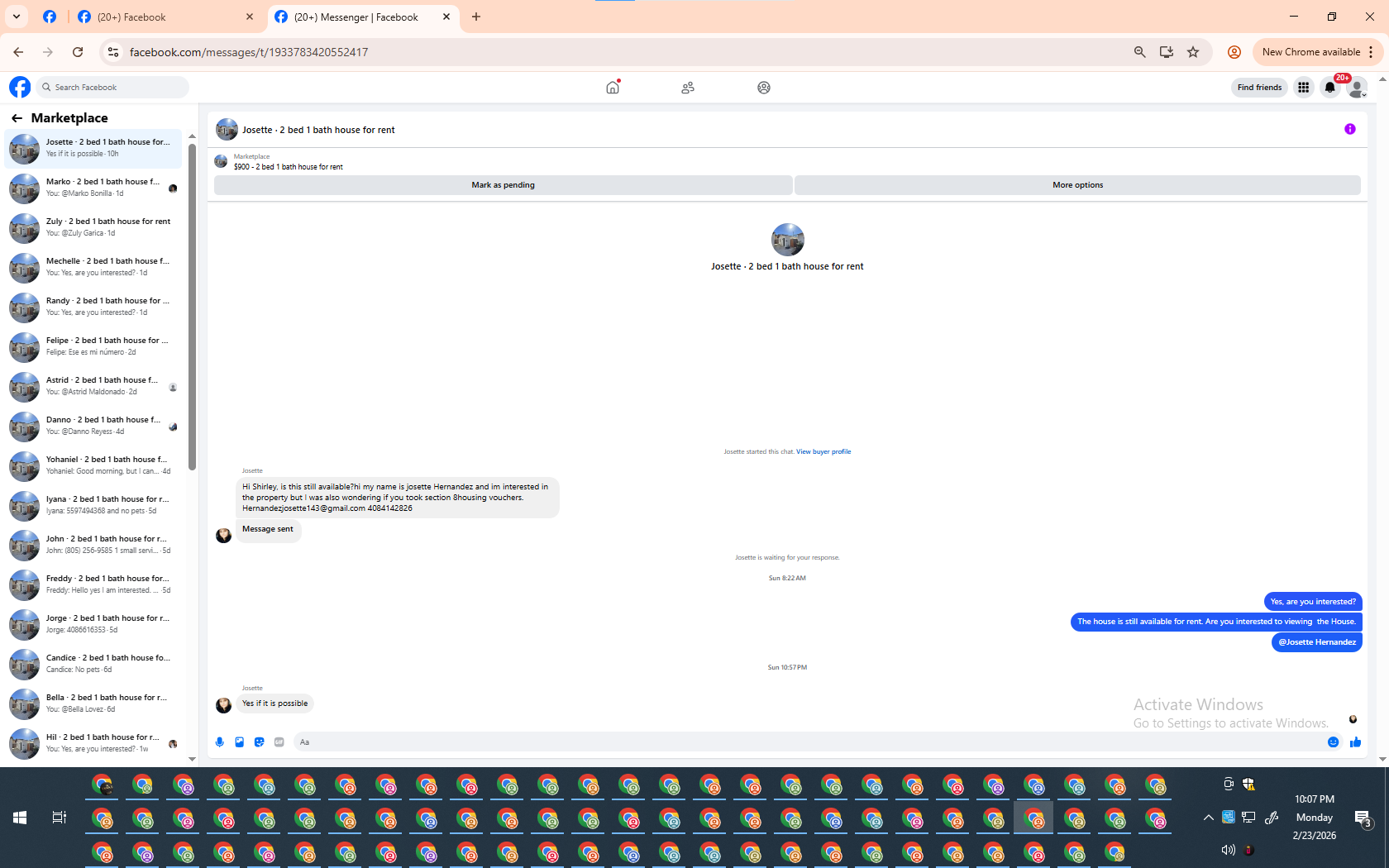Click New Chrome available button
Screen dimensions: 1389x868
(x=1310, y=52)
